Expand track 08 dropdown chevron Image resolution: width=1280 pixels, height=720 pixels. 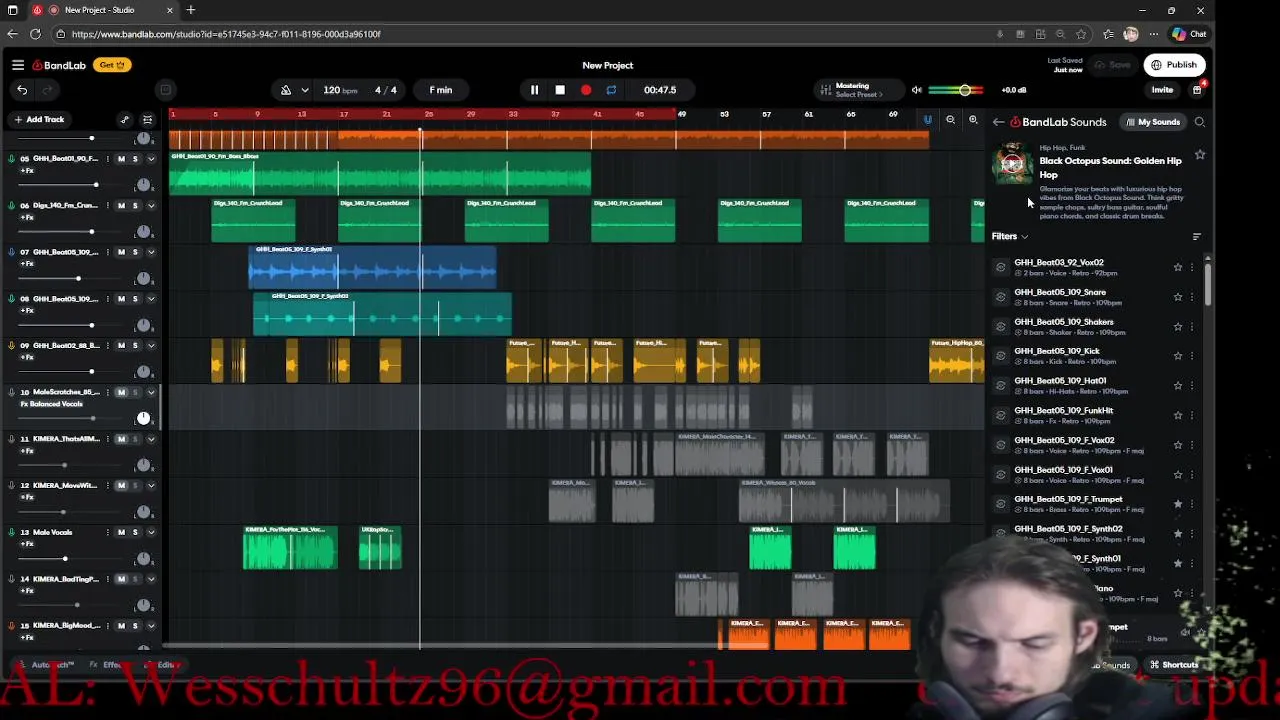[x=151, y=299]
